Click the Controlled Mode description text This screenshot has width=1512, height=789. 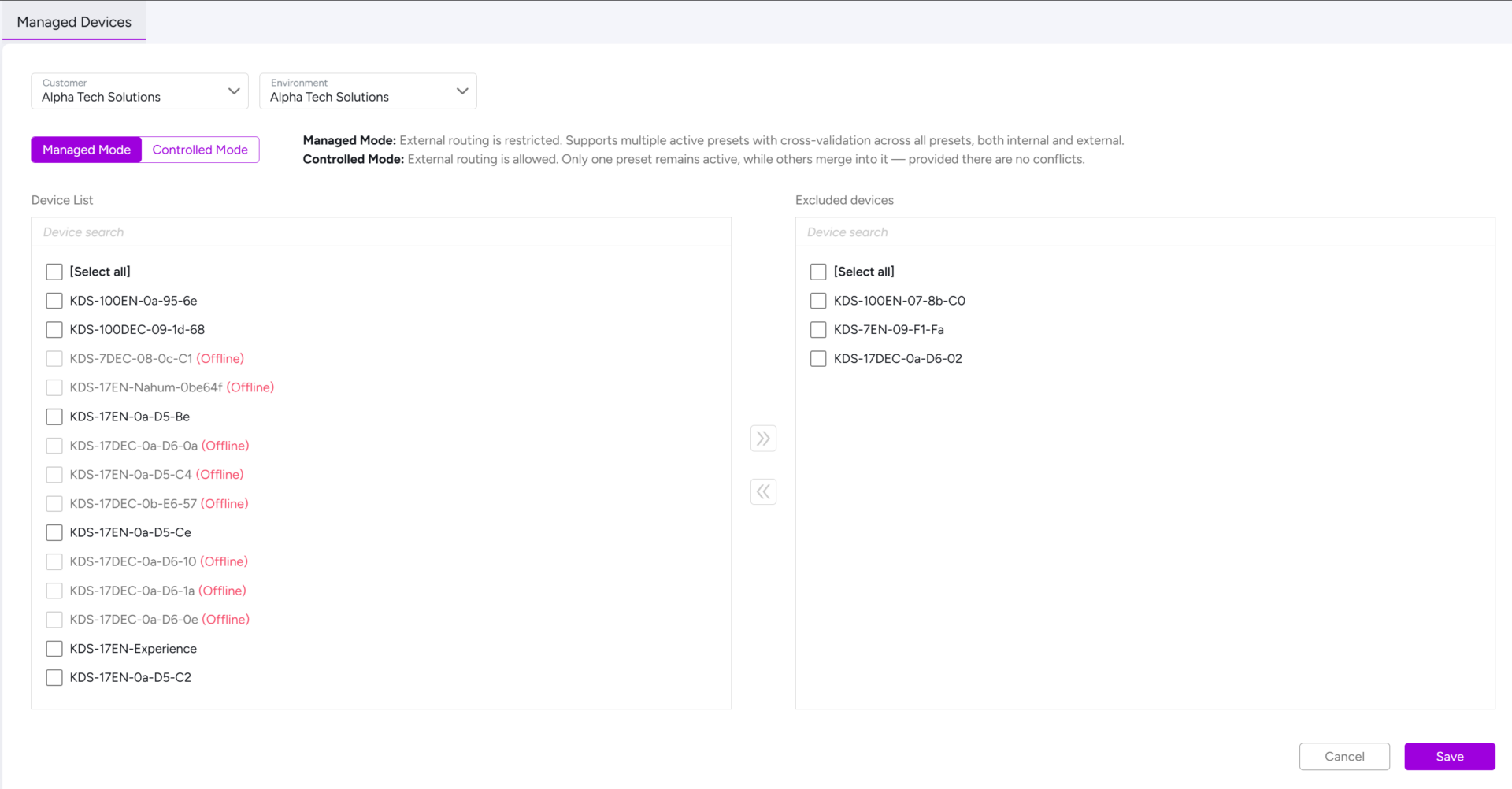pos(694,159)
